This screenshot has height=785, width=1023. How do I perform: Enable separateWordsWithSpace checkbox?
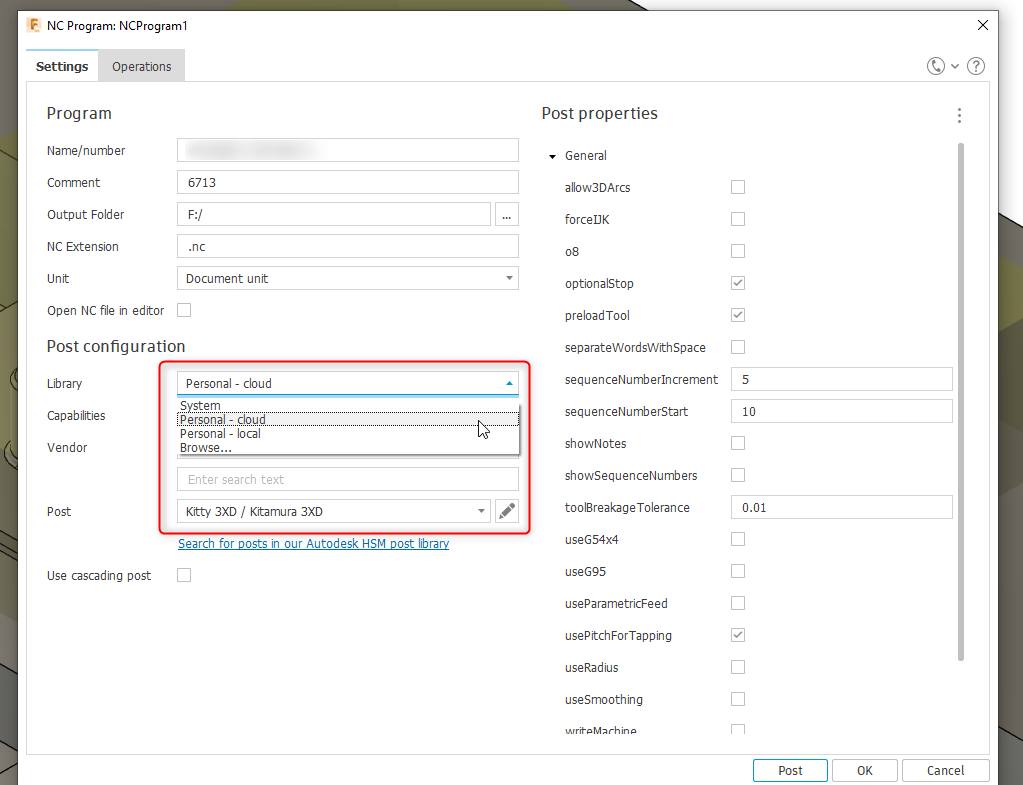pyautogui.click(x=738, y=347)
